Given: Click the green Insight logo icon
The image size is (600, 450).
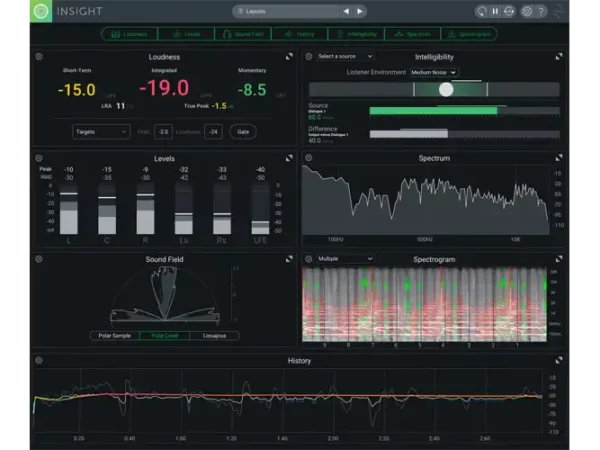Looking at the screenshot, I should (x=41, y=11).
